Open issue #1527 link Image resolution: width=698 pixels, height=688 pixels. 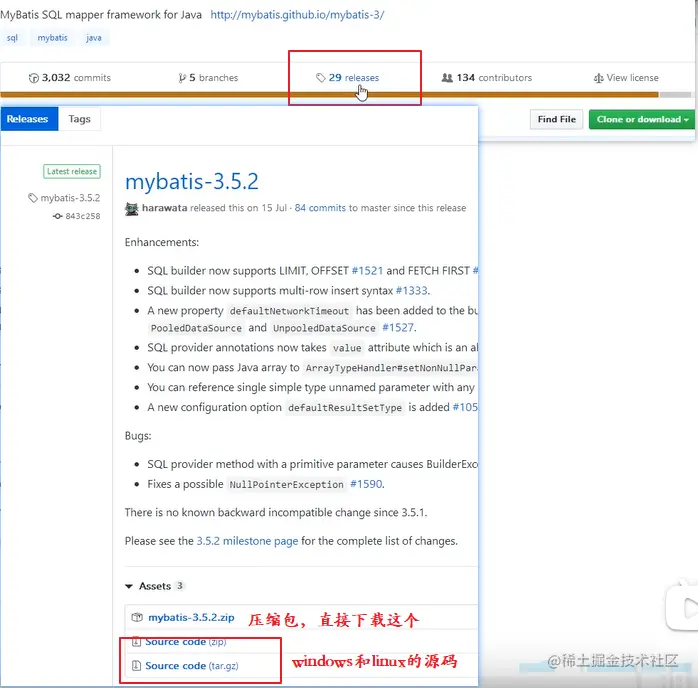pyautogui.click(x=398, y=328)
